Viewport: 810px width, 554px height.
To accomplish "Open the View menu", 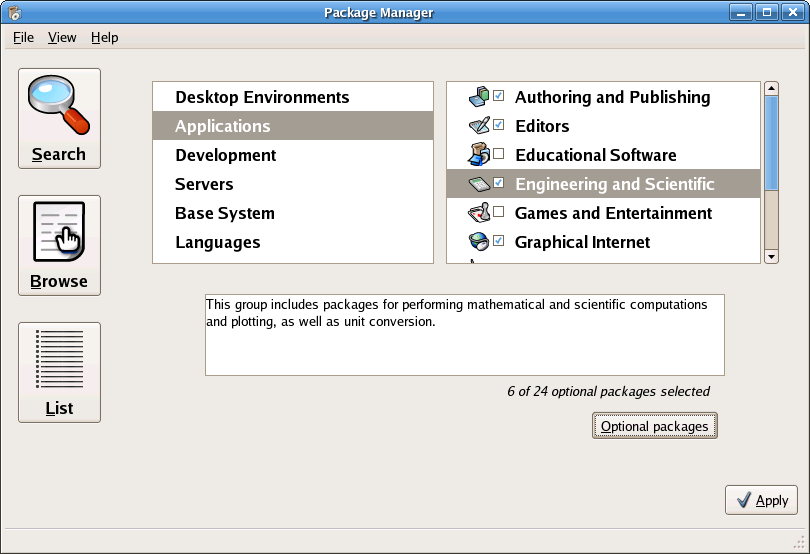I will click(62, 38).
